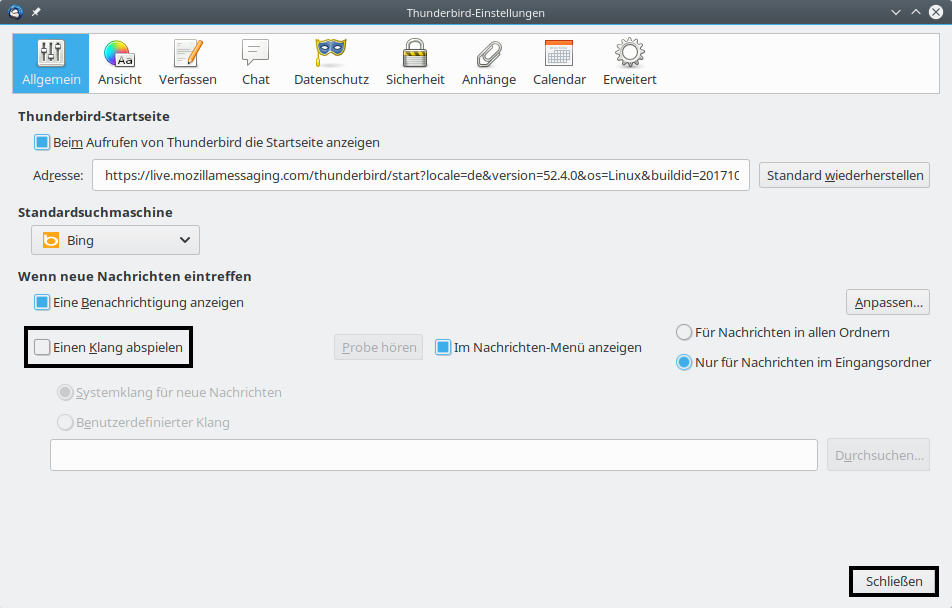Click the start page Adresse field
This screenshot has height=608, width=952.
pyautogui.click(x=420, y=176)
